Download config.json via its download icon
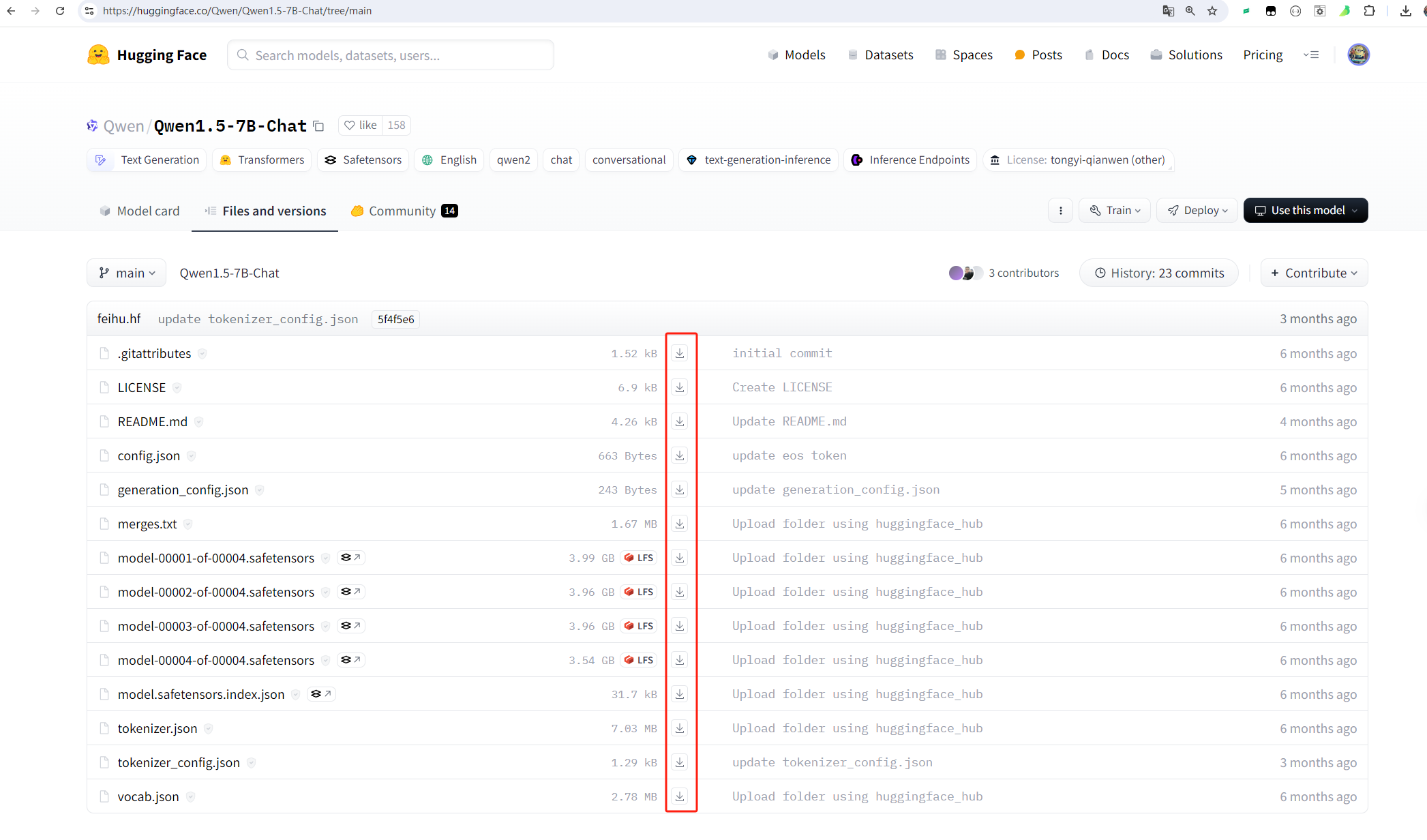 pos(680,455)
